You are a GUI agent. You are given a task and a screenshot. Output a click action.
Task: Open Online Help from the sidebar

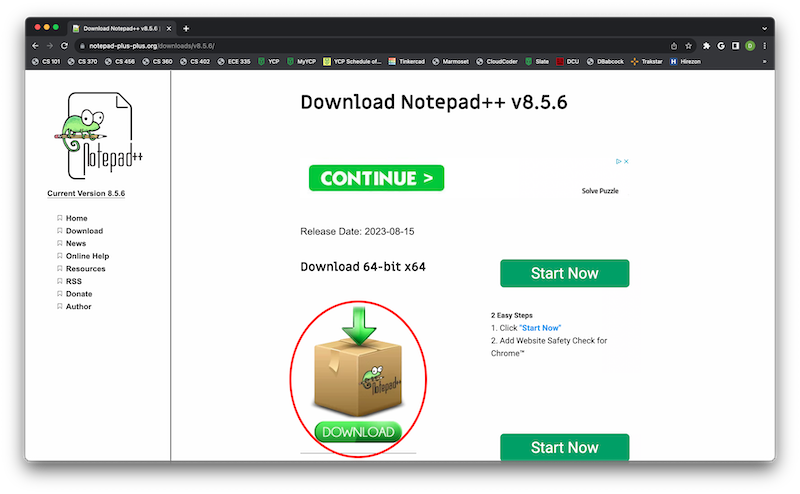click(x=87, y=256)
